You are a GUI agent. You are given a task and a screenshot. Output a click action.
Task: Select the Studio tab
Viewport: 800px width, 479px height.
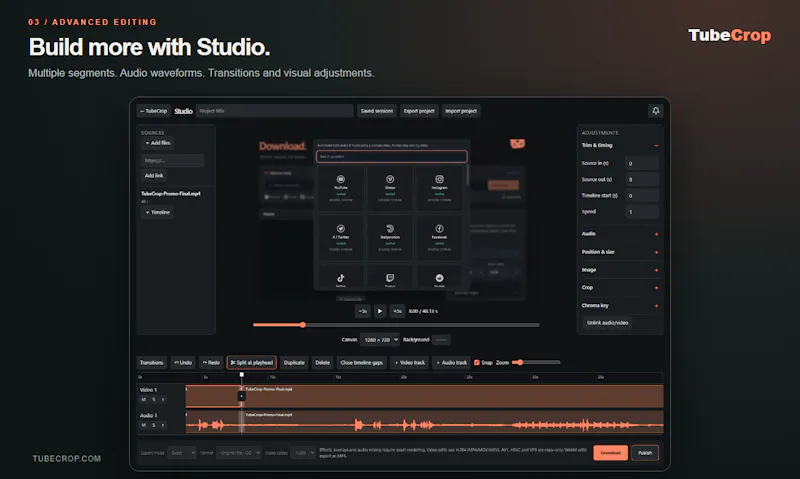183,111
